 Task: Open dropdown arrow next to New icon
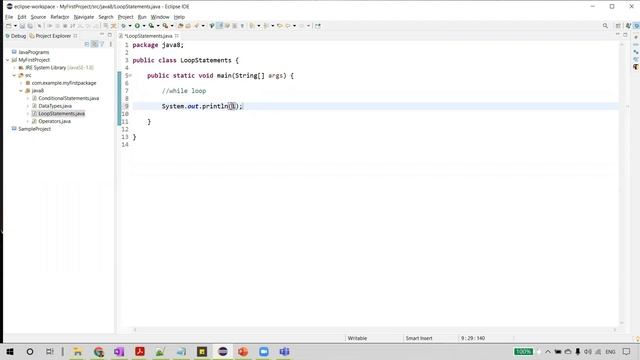tap(15, 26)
